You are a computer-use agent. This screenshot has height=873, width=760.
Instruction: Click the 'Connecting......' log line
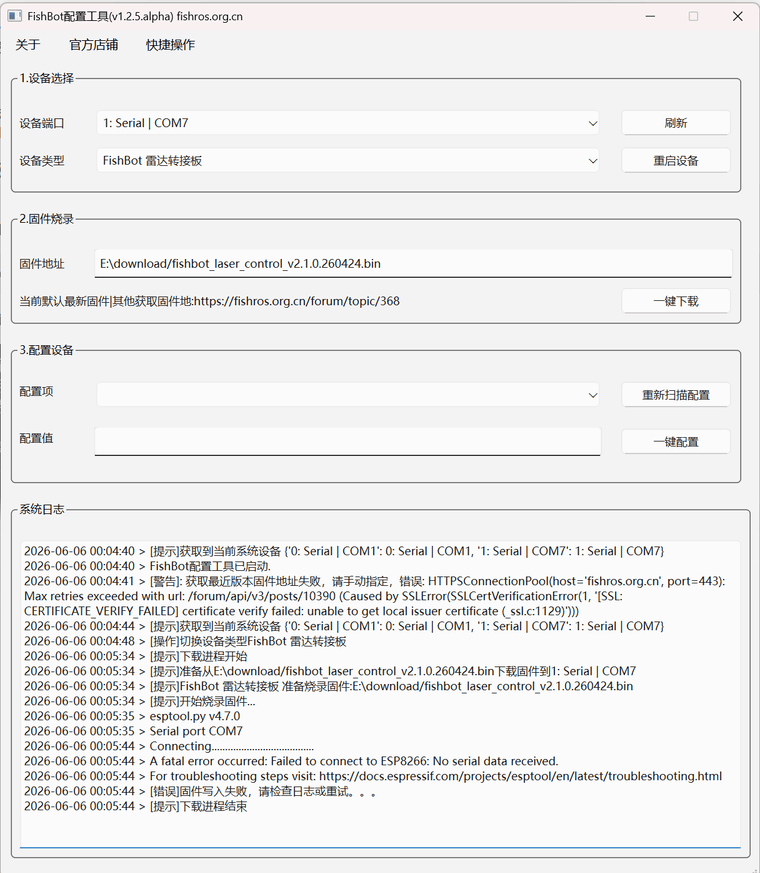169,746
